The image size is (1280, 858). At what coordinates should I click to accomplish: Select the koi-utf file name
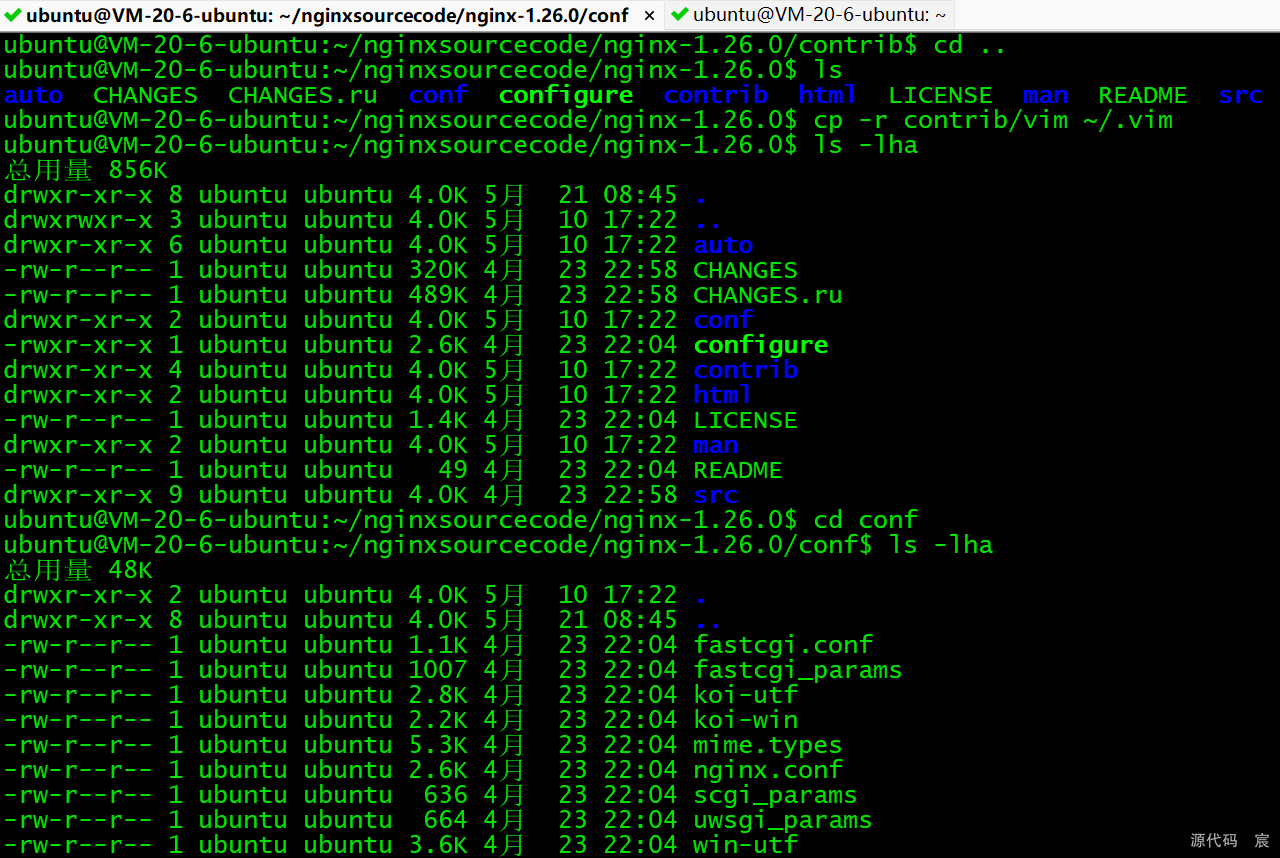click(x=745, y=695)
